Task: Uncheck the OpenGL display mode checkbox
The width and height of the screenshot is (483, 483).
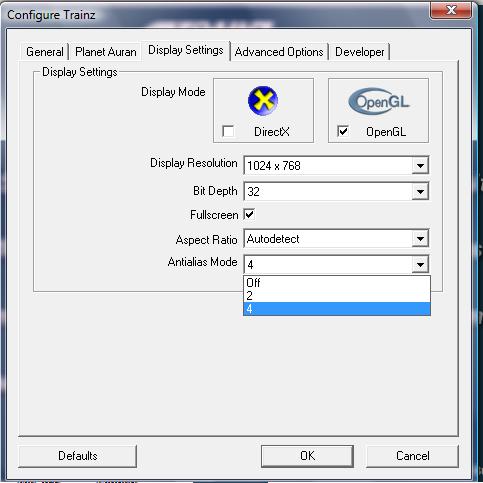Action: click(343, 131)
